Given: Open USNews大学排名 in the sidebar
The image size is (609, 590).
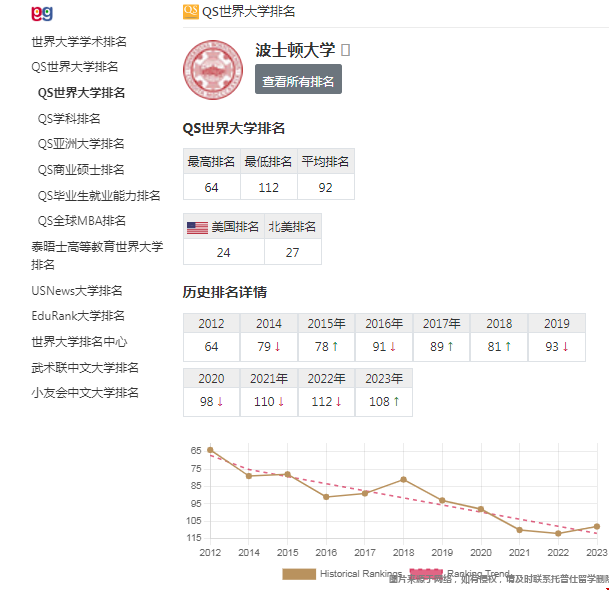Looking at the screenshot, I should (77, 291).
